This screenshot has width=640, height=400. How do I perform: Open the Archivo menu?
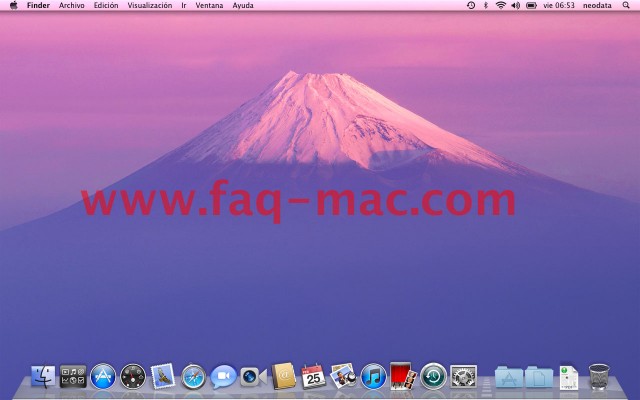click(72, 5)
